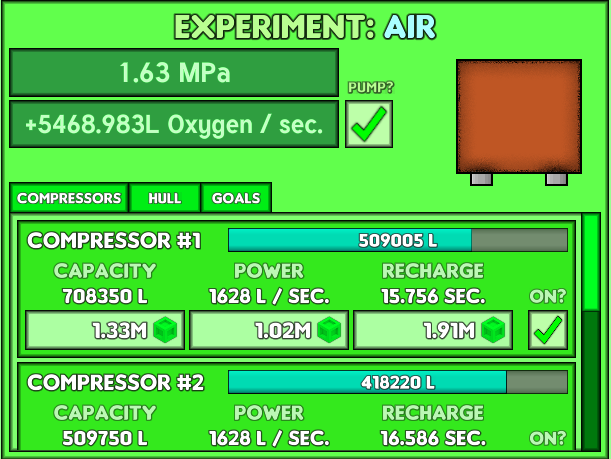Open the Hull tab
The image size is (611, 459).
pyautogui.click(x=164, y=198)
